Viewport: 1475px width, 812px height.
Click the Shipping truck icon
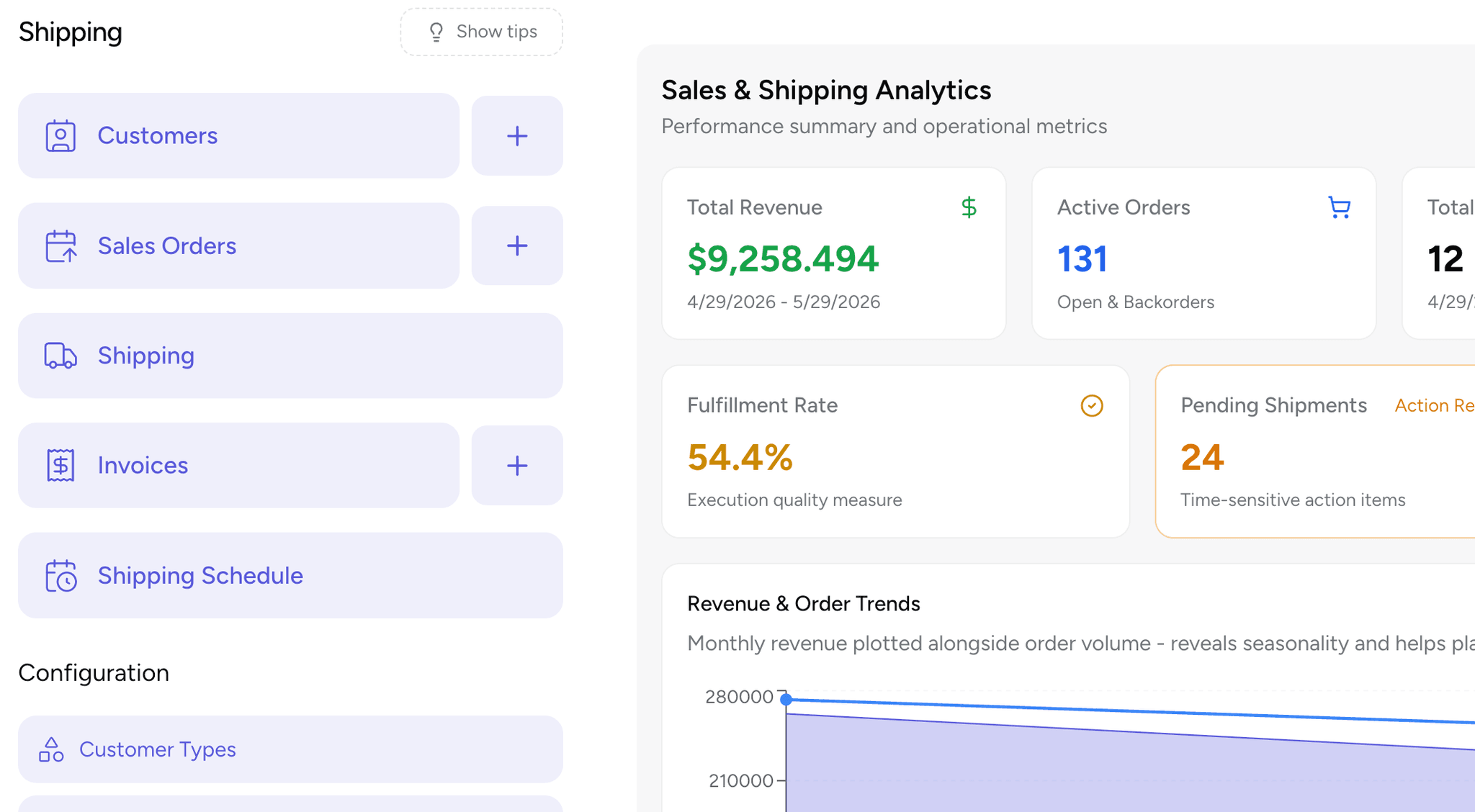(x=60, y=356)
